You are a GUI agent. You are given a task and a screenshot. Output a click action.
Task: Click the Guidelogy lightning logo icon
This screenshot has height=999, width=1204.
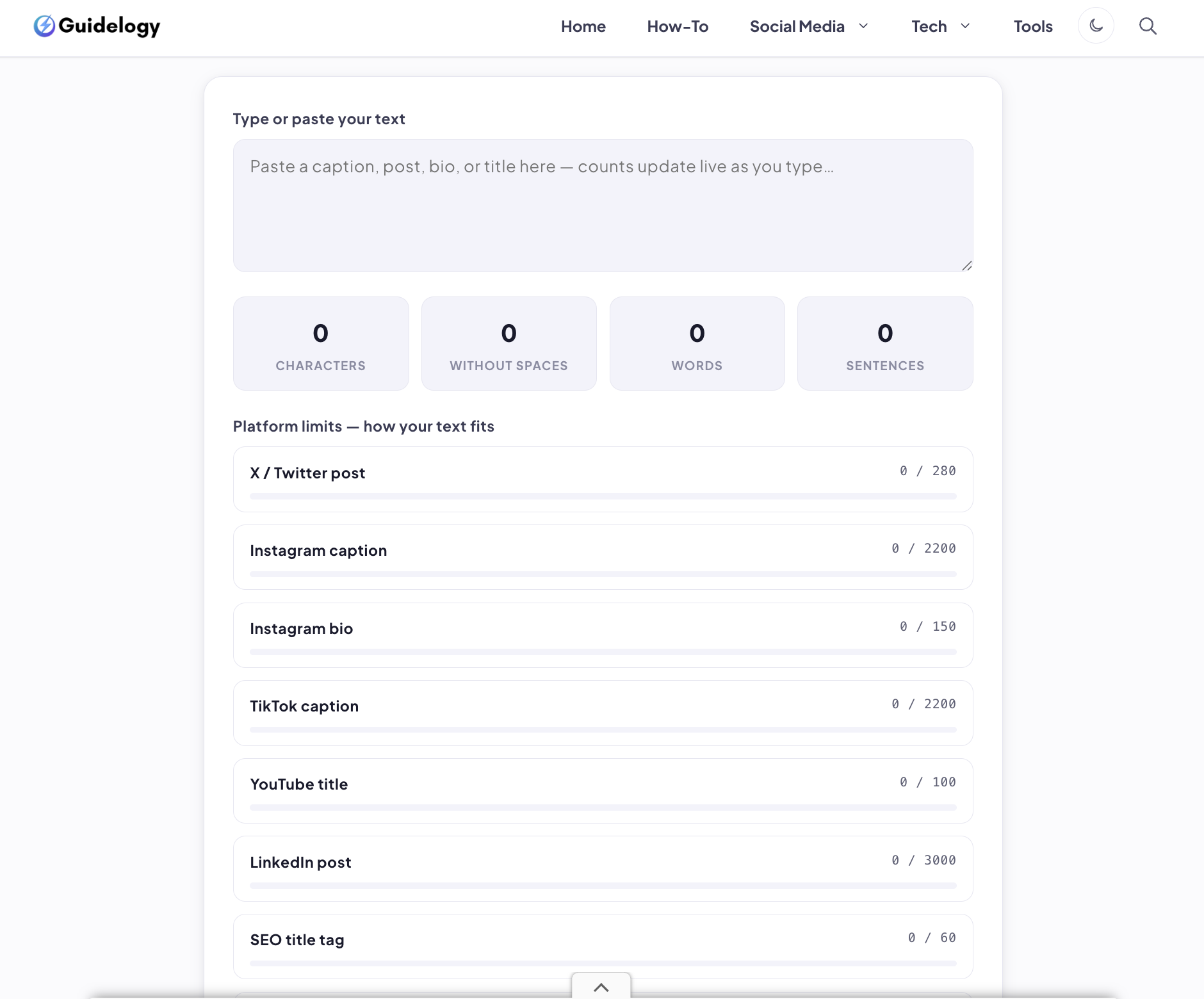point(44,26)
